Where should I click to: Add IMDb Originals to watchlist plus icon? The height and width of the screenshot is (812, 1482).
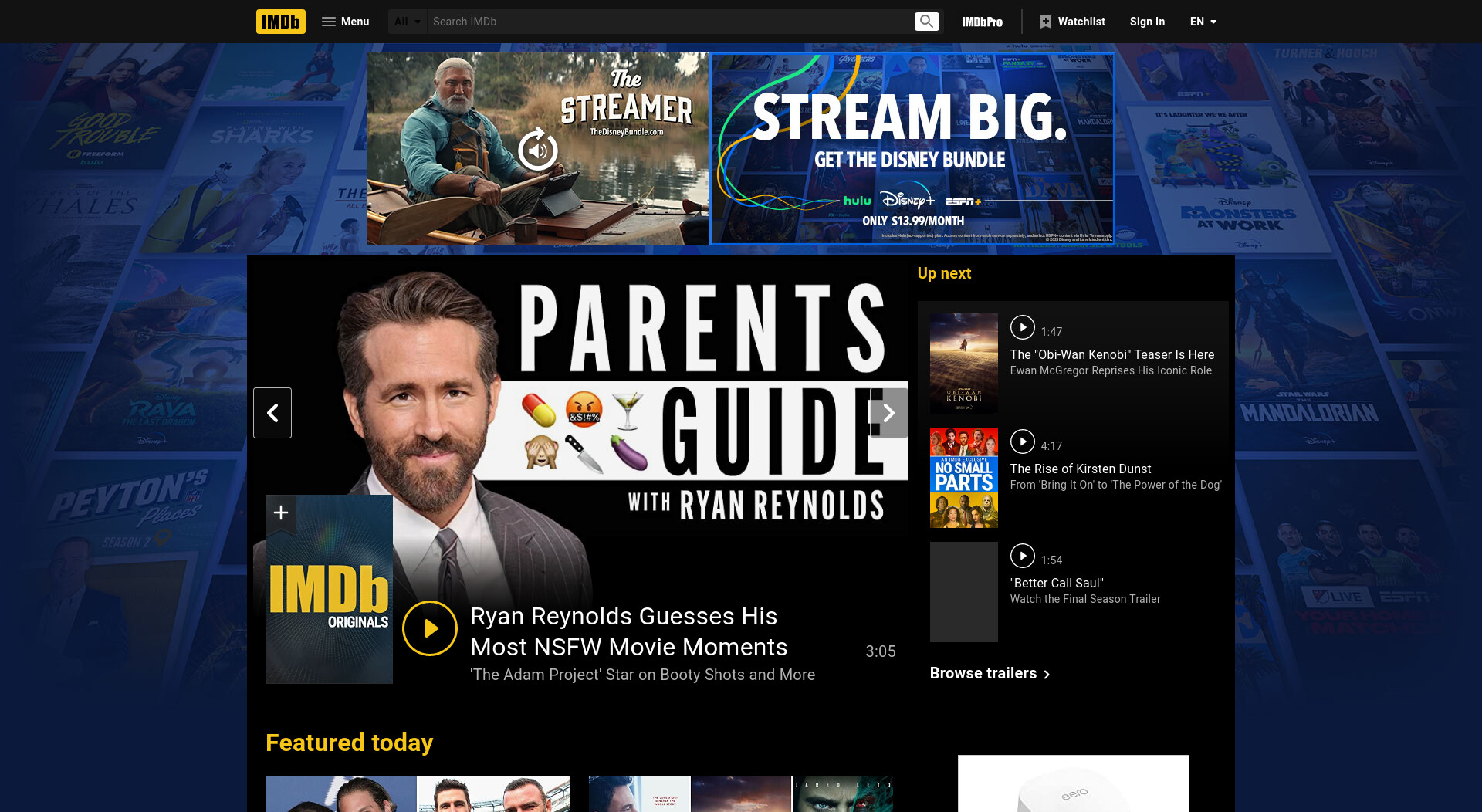coord(281,513)
